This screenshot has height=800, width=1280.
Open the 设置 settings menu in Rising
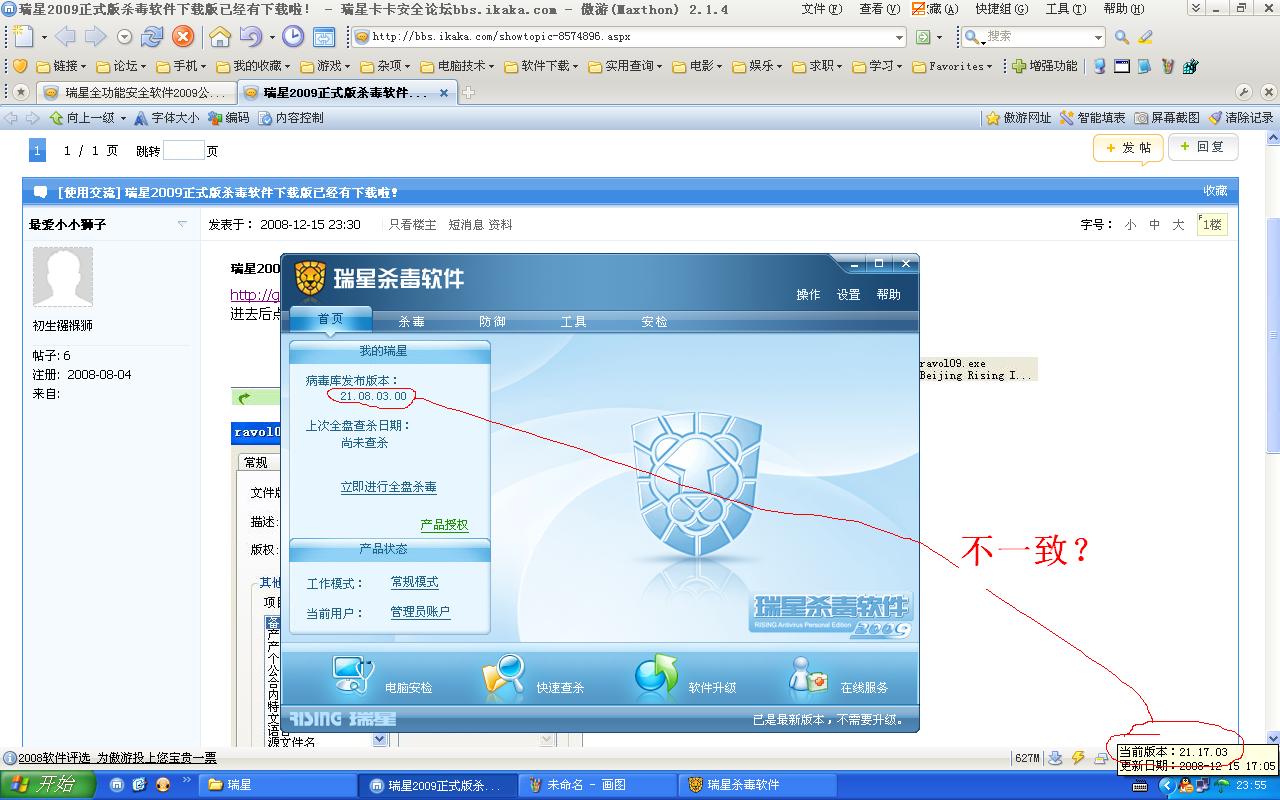click(848, 295)
